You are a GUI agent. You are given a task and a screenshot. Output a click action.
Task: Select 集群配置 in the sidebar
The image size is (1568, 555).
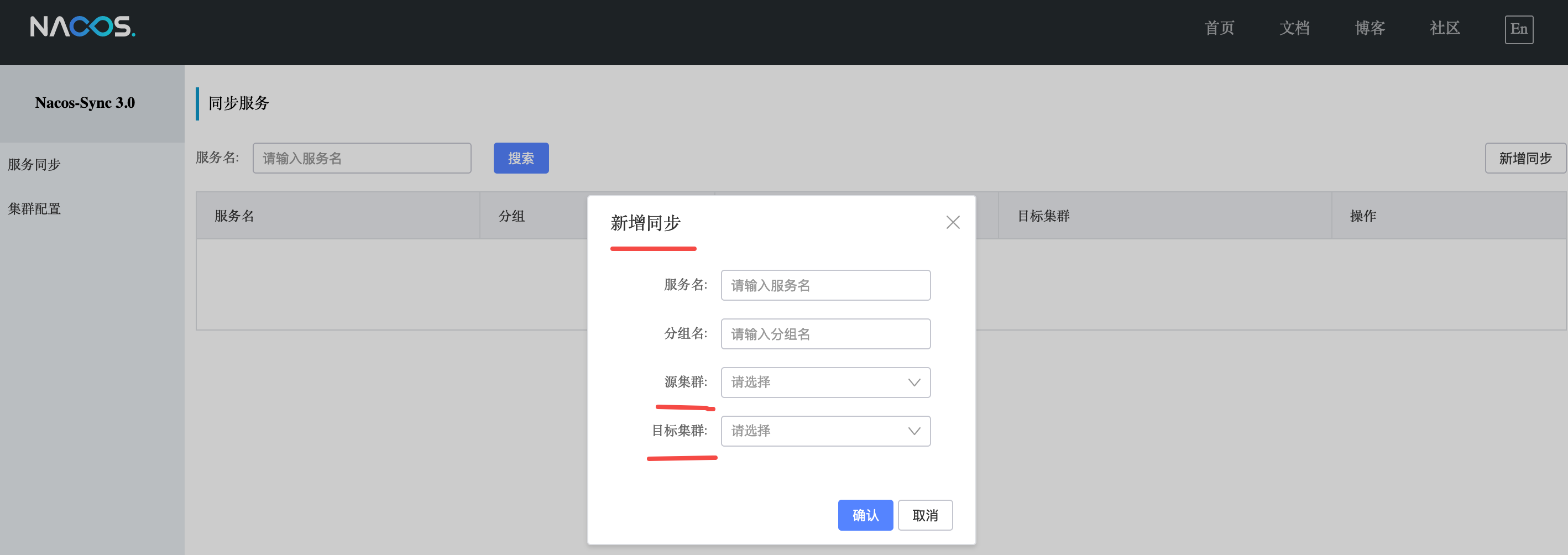34,209
